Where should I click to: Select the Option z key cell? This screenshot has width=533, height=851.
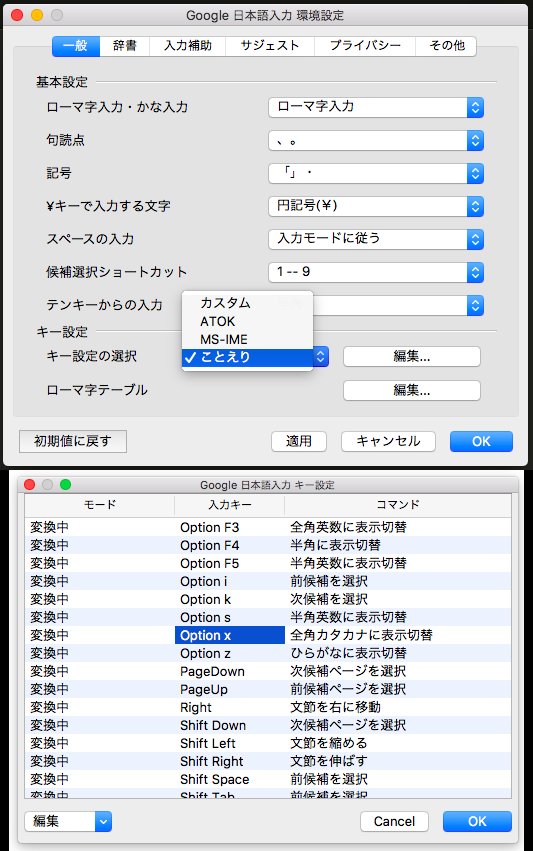pos(230,653)
